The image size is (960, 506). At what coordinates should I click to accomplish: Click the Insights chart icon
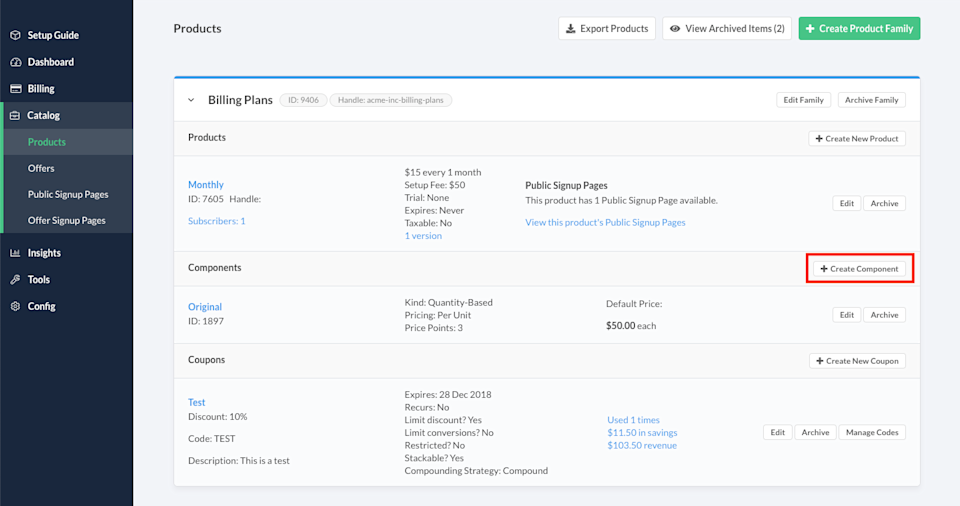tap(15, 253)
